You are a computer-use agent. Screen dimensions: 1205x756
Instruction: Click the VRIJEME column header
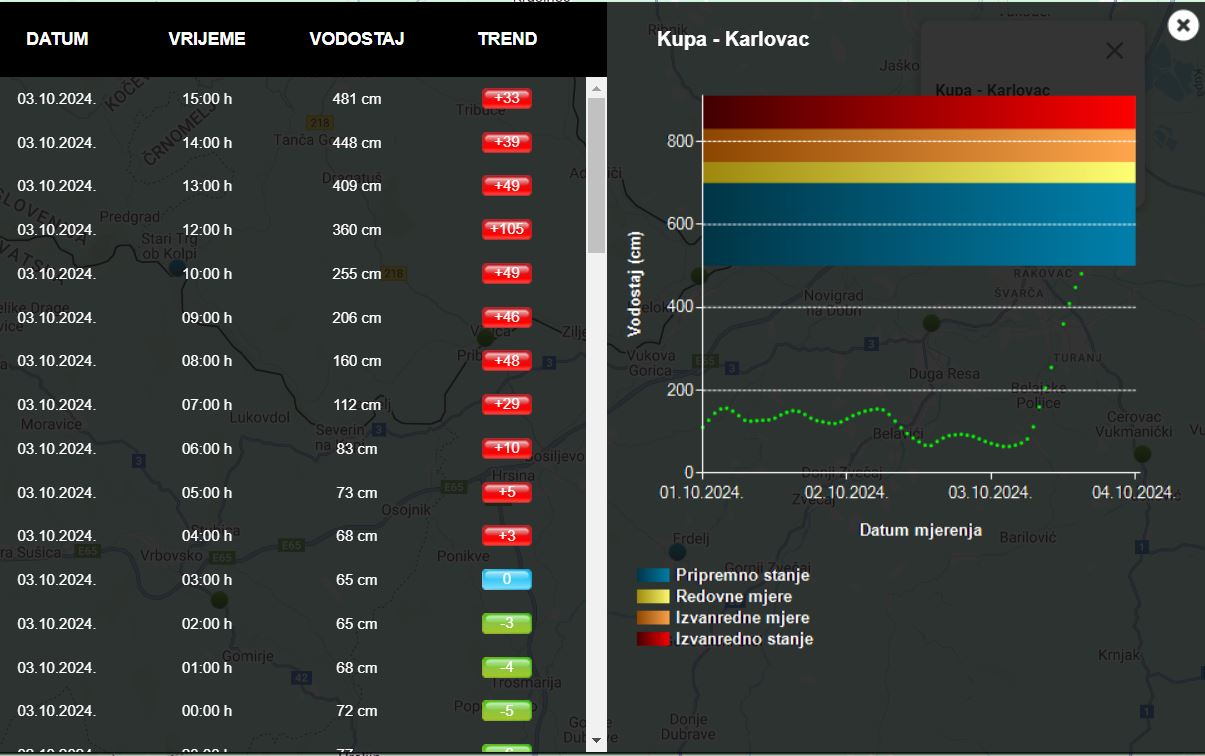[x=207, y=39]
